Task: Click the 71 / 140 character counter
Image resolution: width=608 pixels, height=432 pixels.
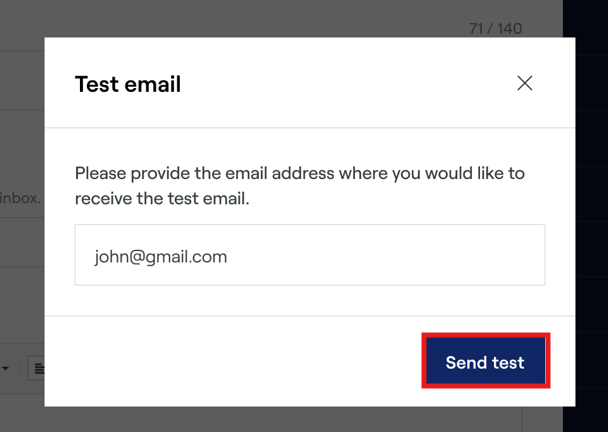Action: pyautogui.click(x=495, y=28)
